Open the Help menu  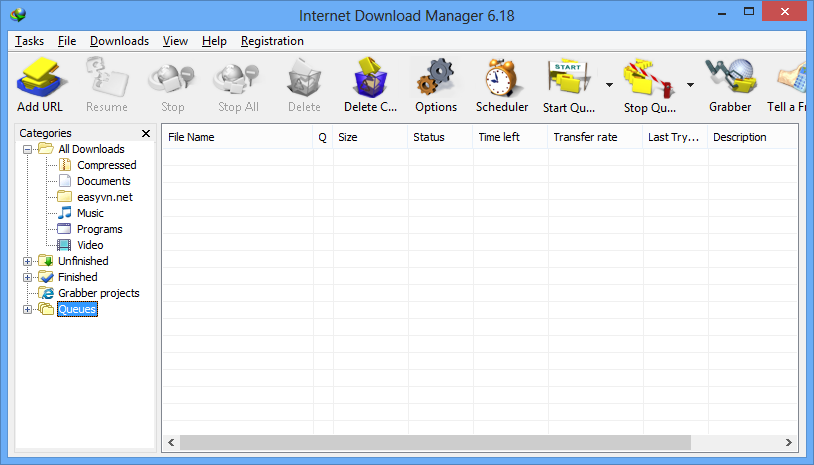click(x=214, y=41)
